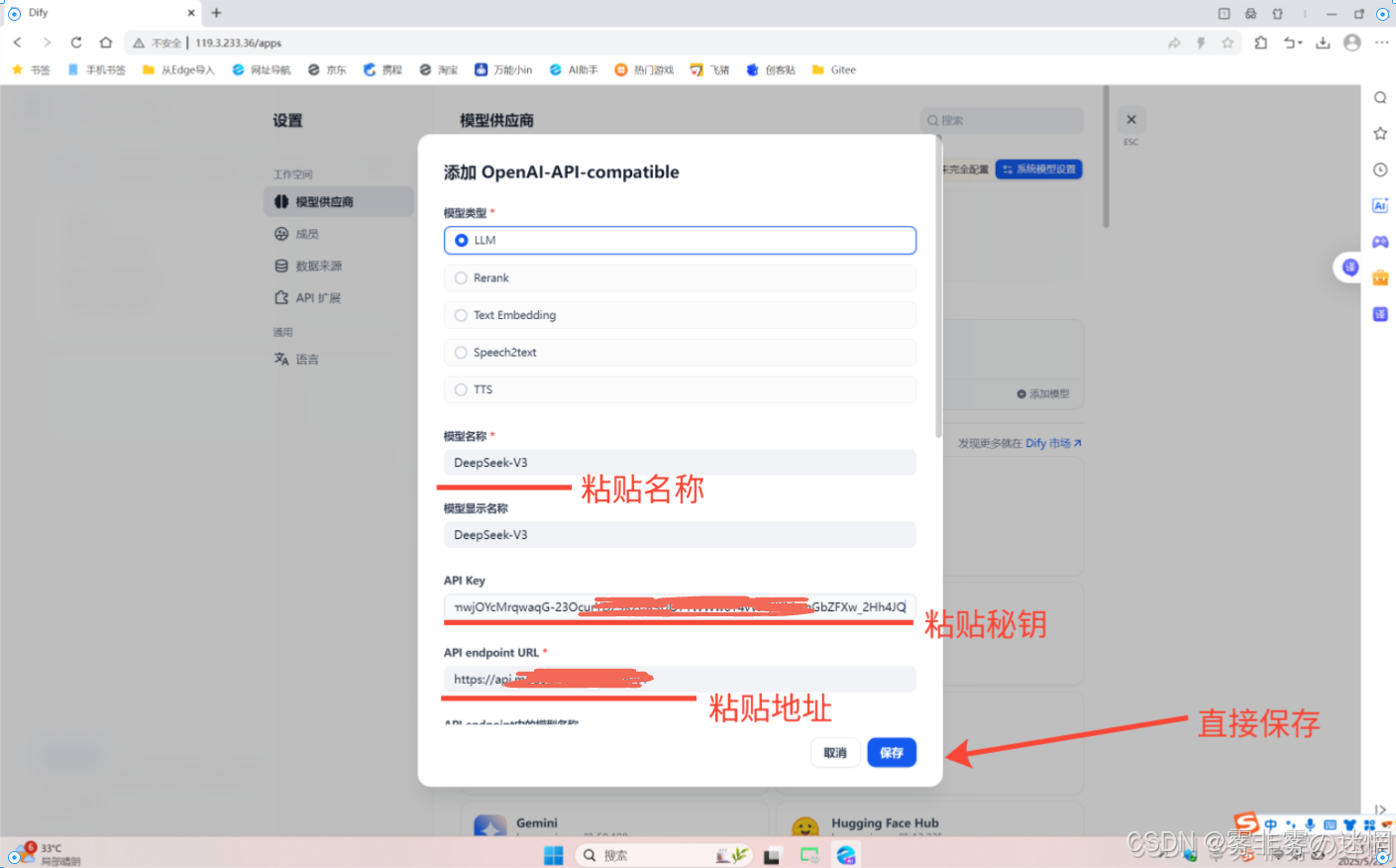
Task: Open downloads icon in toolbar
Action: coord(1323,43)
